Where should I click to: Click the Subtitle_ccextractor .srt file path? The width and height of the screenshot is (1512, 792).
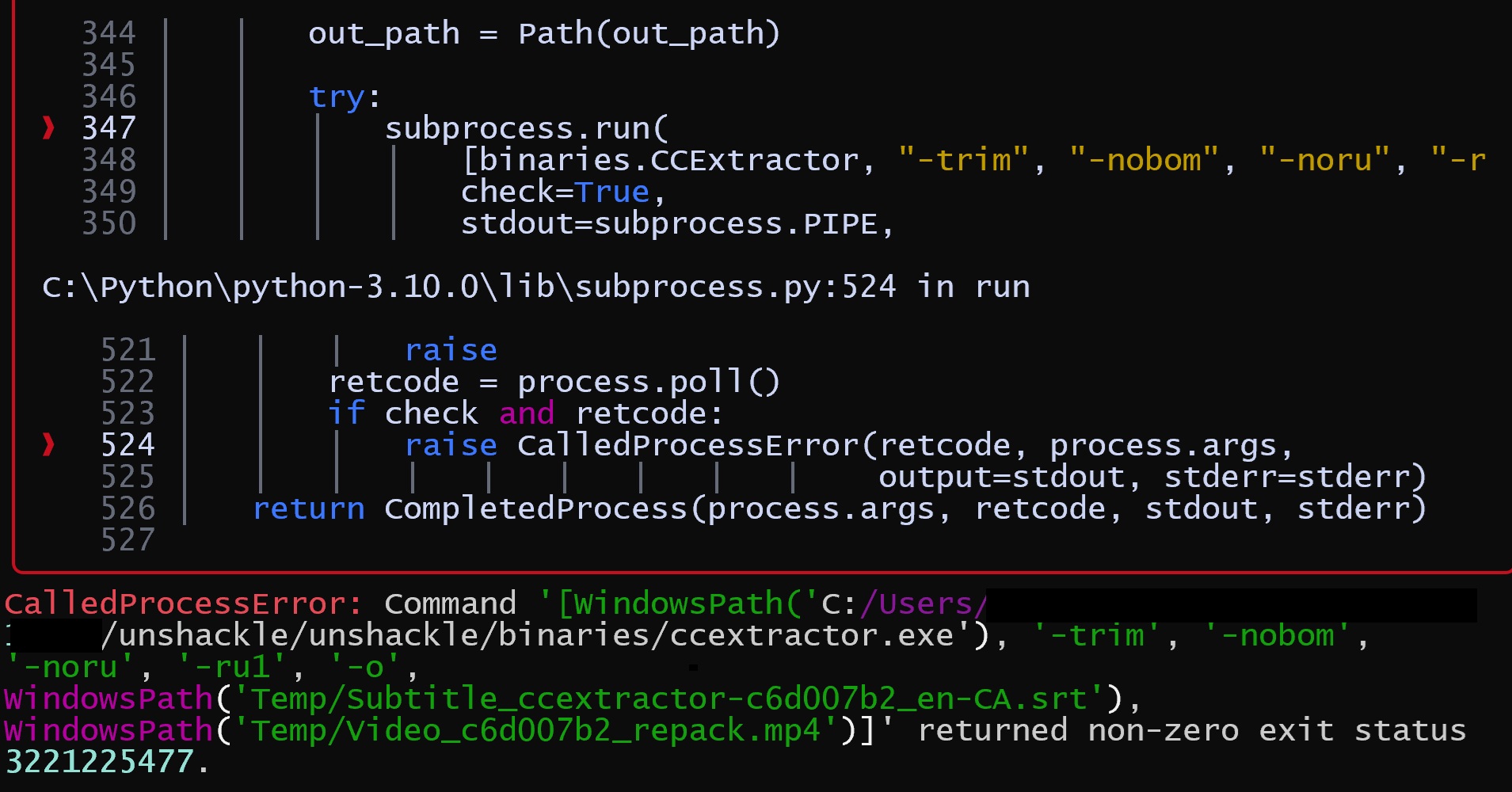pyautogui.click(x=677, y=699)
